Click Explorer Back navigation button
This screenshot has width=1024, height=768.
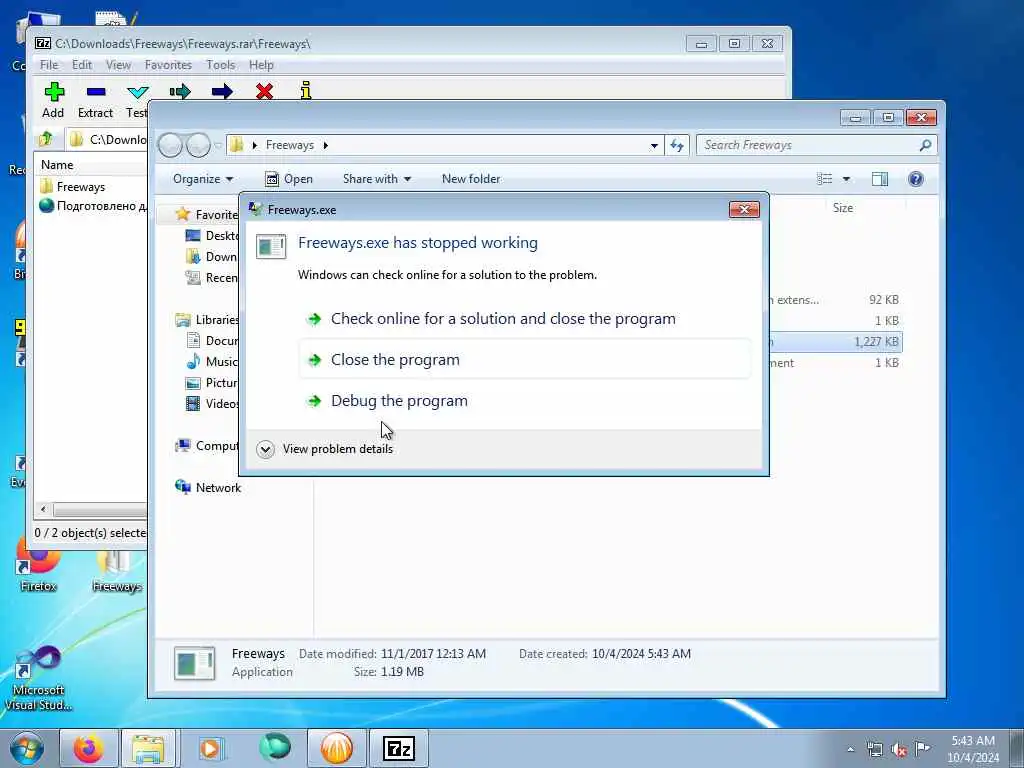pyautogui.click(x=170, y=145)
